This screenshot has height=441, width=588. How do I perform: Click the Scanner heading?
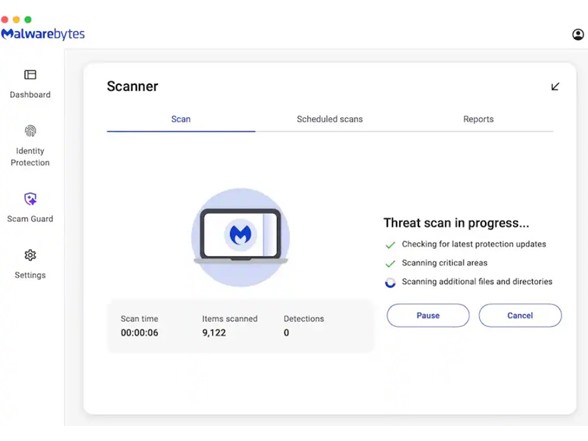click(132, 86)
